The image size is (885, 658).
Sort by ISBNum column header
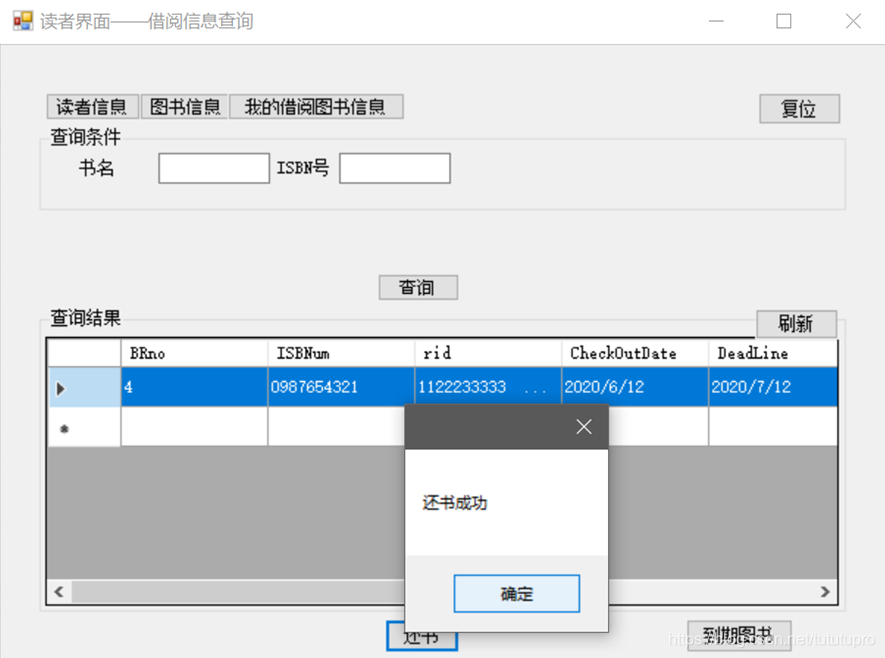pos(341,353)
